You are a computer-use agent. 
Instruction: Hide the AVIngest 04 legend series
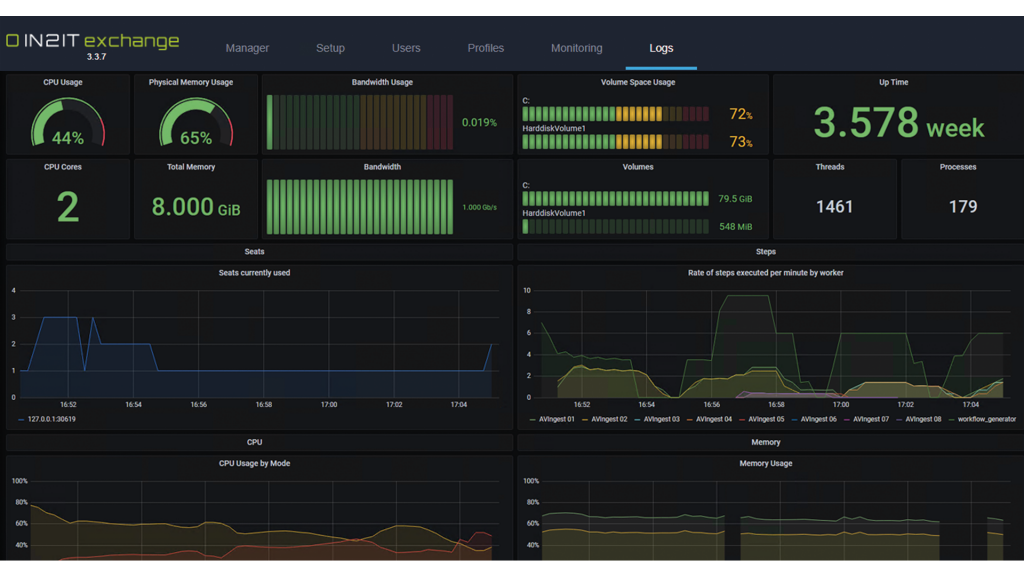[714, 419]
